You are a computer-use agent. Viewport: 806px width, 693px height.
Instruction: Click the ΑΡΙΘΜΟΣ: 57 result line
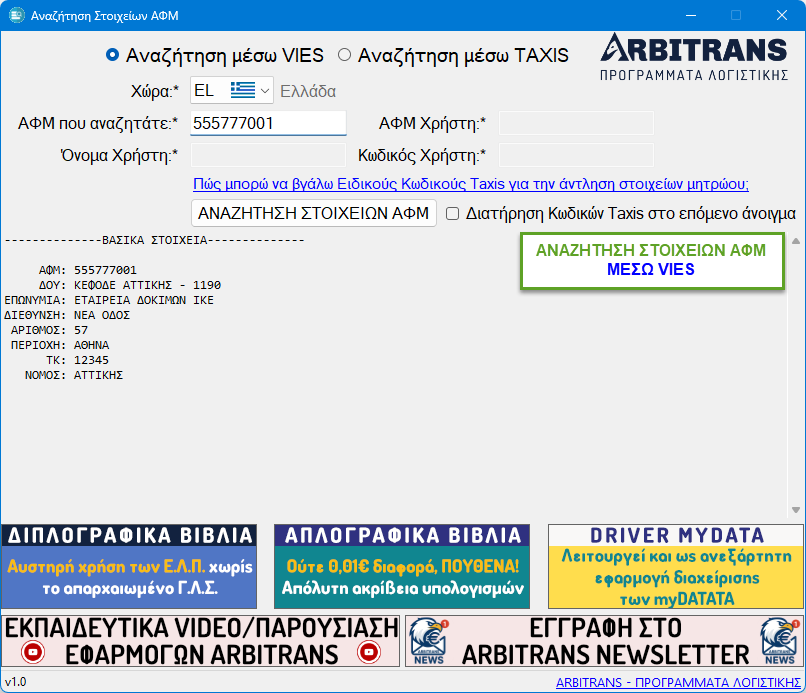[49, 330]
